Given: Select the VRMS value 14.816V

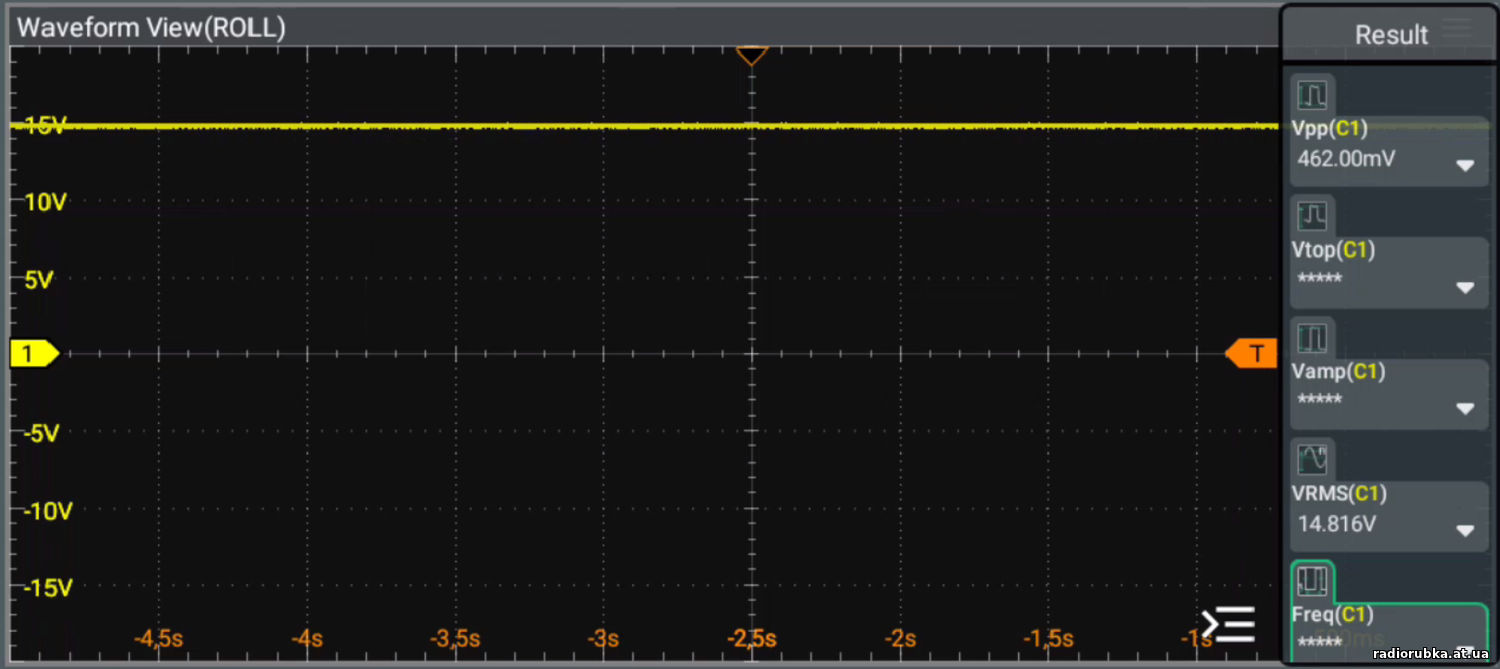Looking at the screenshot, I should point(1337,523).
